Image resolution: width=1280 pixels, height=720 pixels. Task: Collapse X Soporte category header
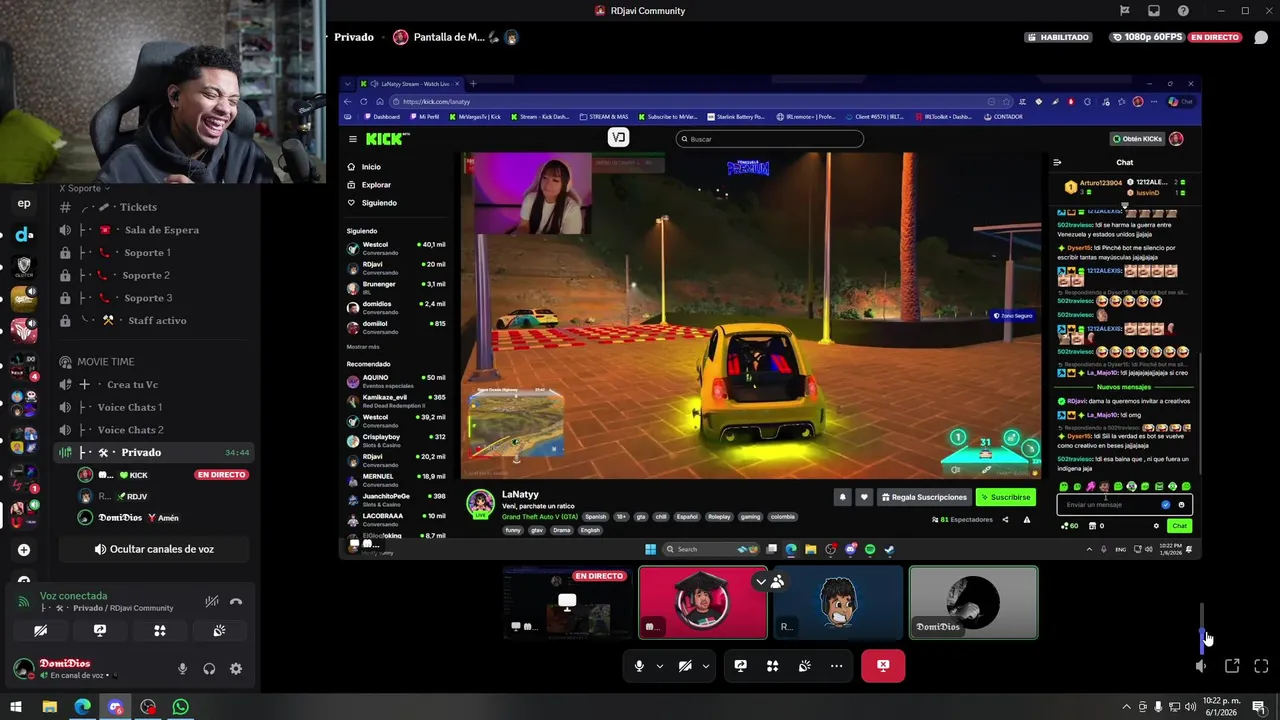(85, 188)
